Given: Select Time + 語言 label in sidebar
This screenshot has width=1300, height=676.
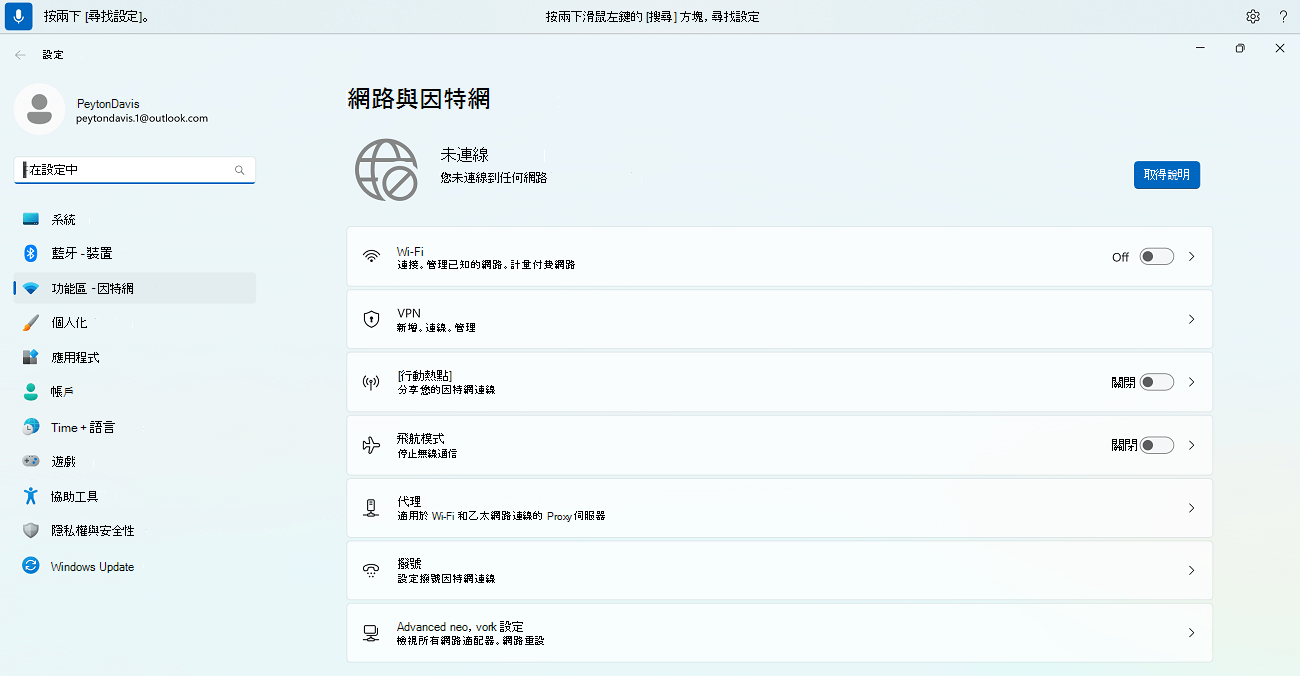Looking at the screenshot, I should click(83, 427).
